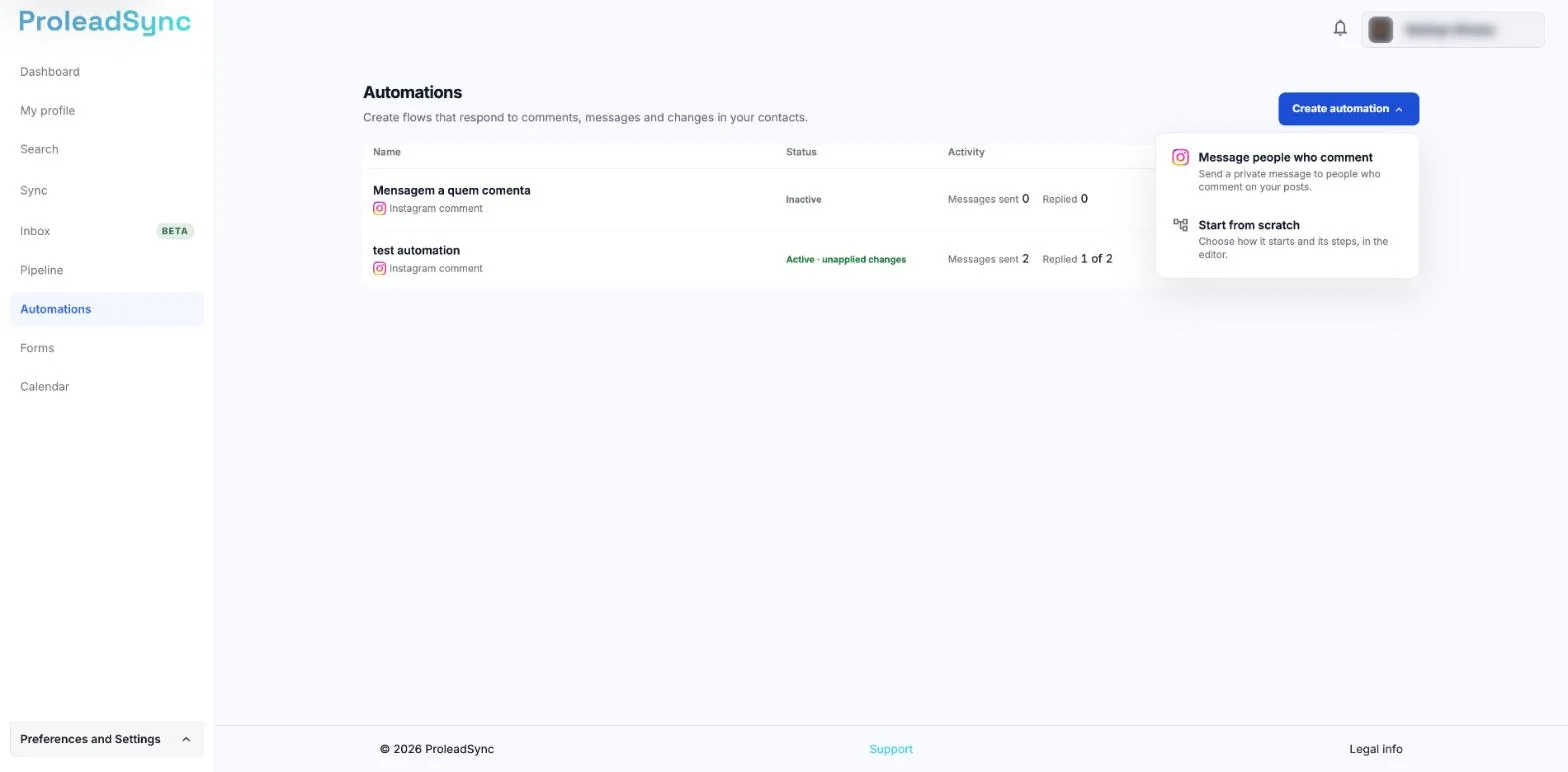Open the notifications bell
Screen dimensions: 1568x772
coord(1340,28)
